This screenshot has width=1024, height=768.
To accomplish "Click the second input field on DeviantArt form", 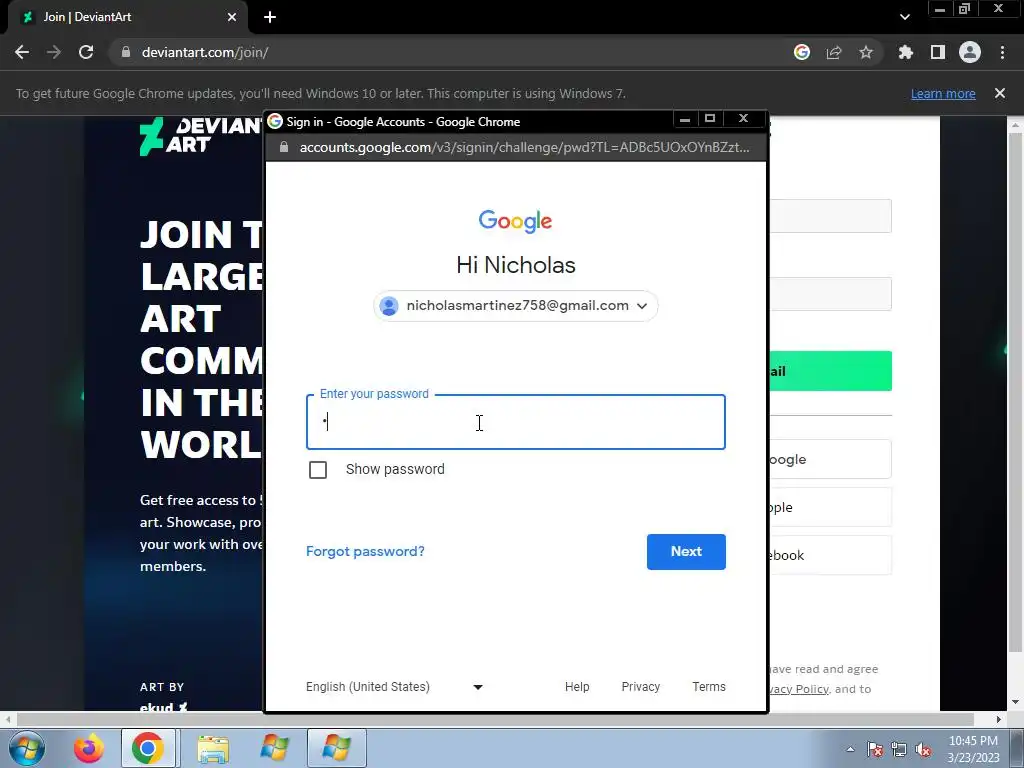I will [830, 294].
